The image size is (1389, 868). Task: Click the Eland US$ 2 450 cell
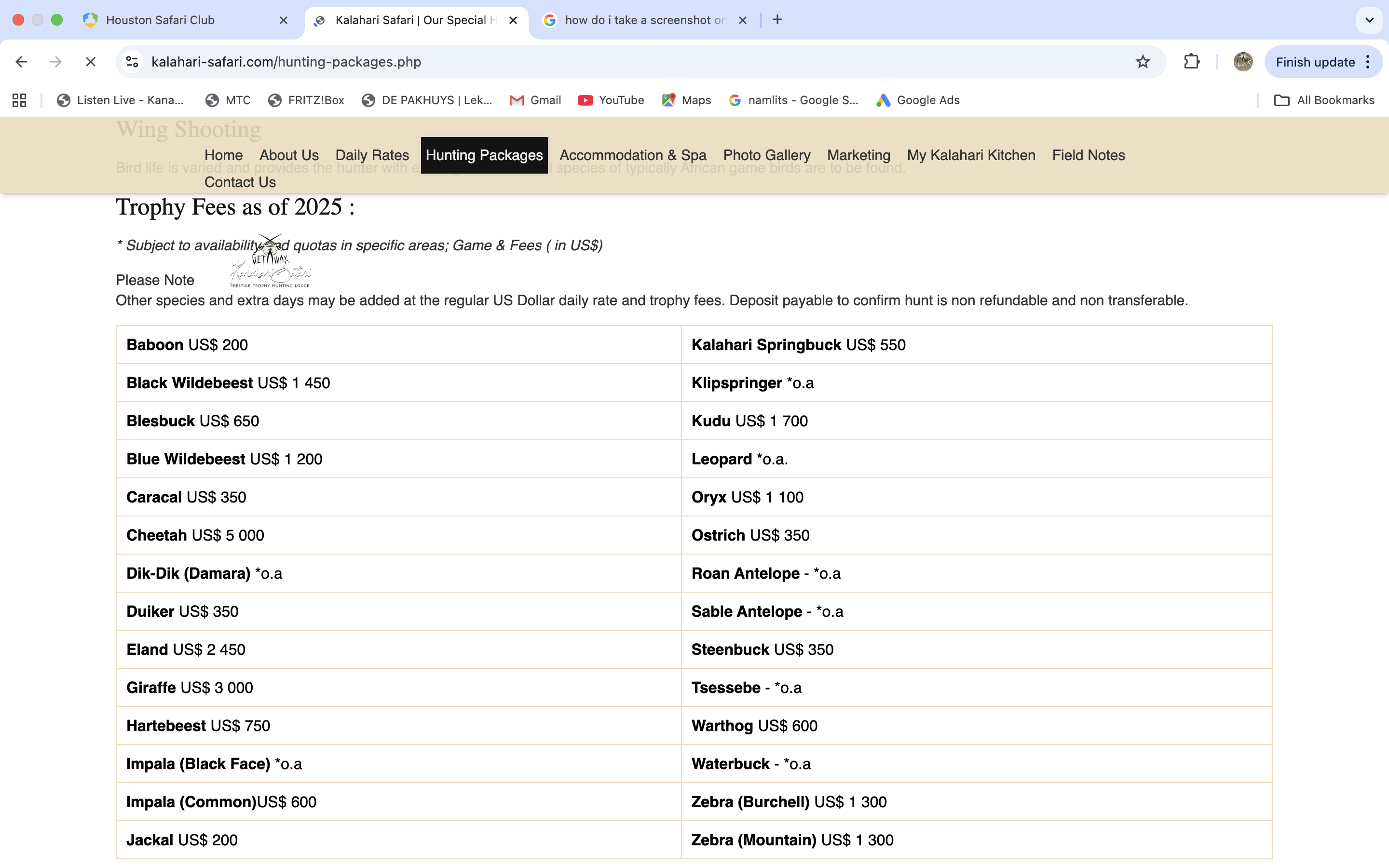pos(398,649)
